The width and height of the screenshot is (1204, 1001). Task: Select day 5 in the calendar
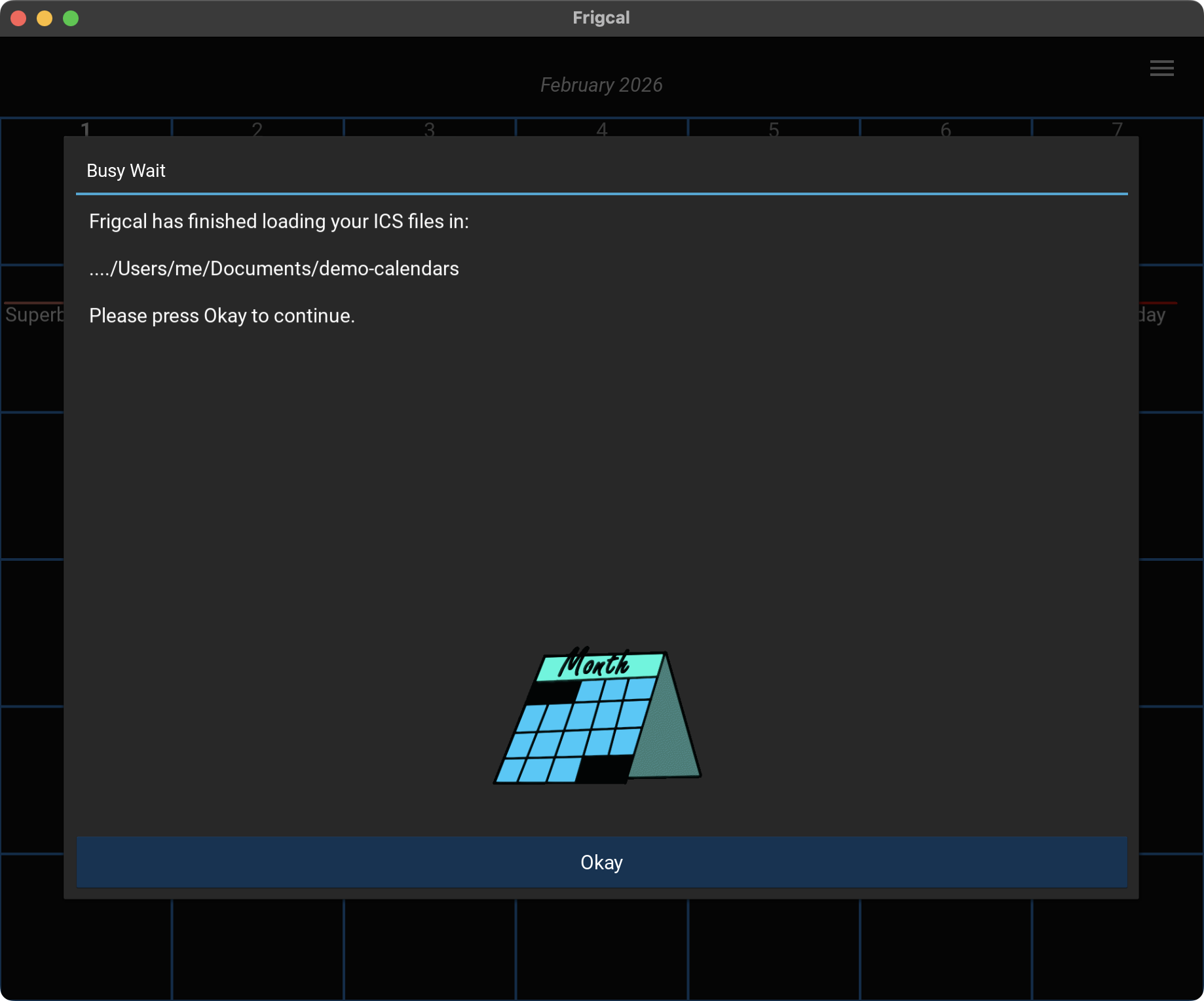(774, 128)
